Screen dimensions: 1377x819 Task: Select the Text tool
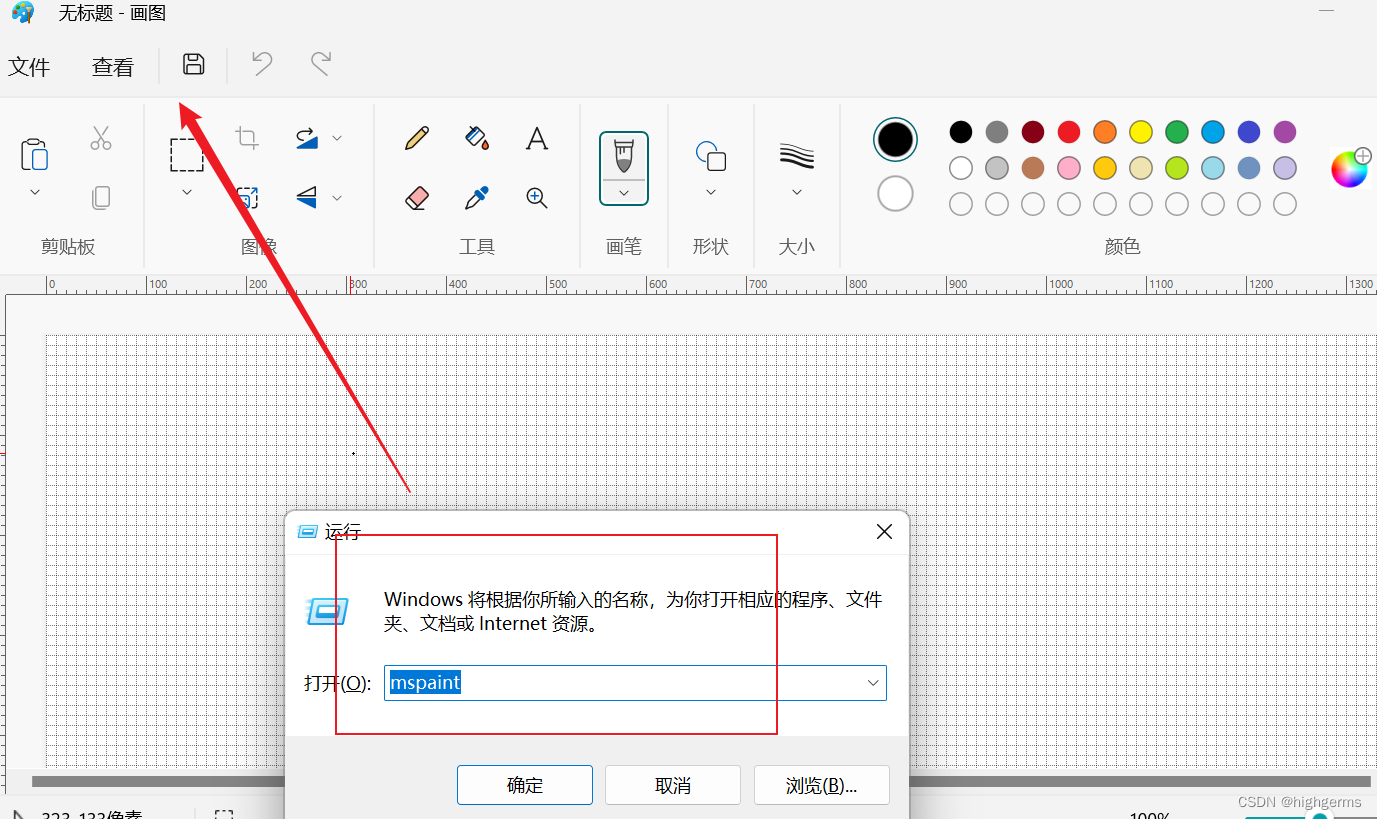[537, 138]
